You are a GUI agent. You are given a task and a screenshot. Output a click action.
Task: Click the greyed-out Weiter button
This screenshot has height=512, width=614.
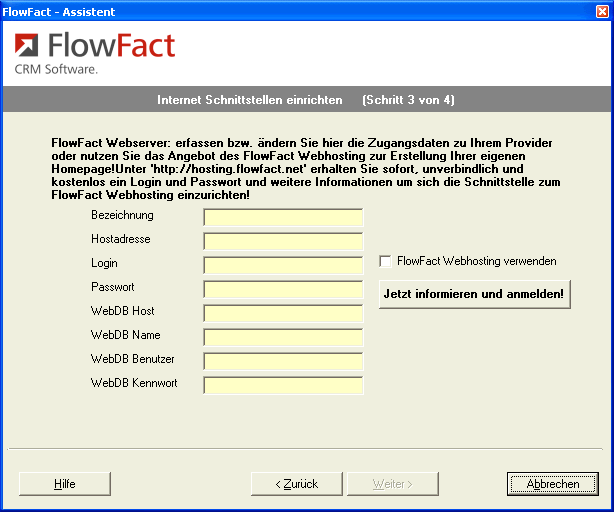coord(393,484)
